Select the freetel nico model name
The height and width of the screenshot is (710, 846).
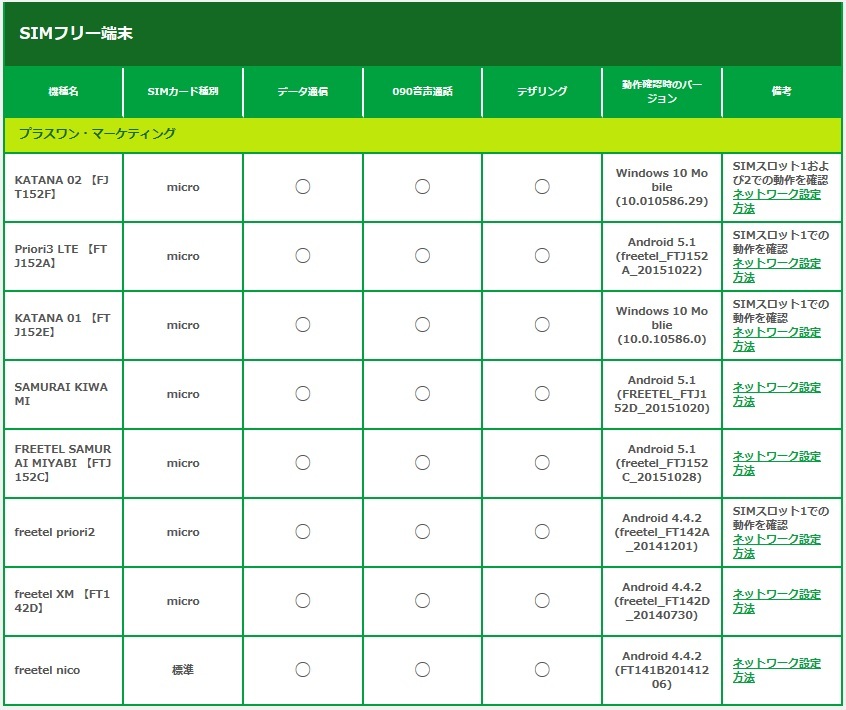[x=47, y=671]
